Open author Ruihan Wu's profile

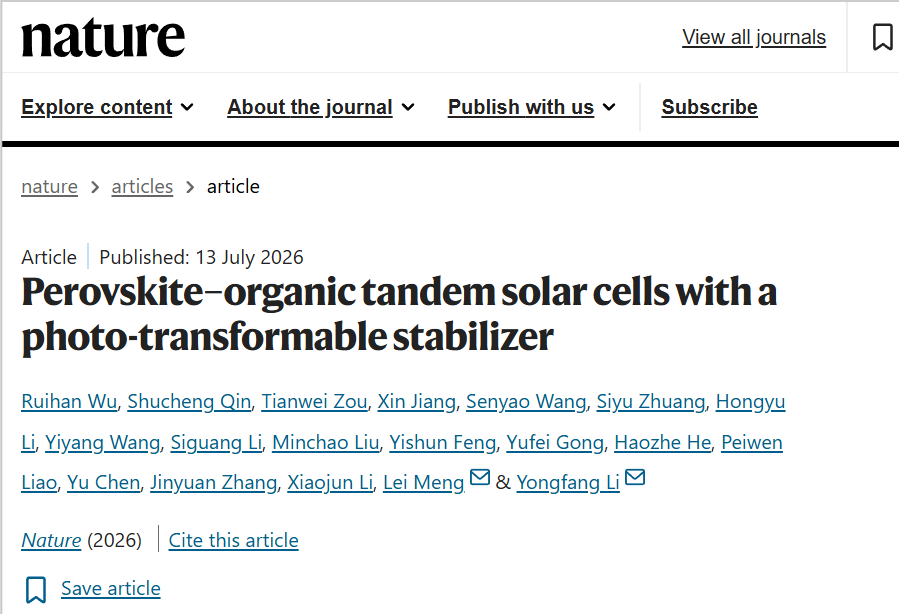tap(69, 402)
